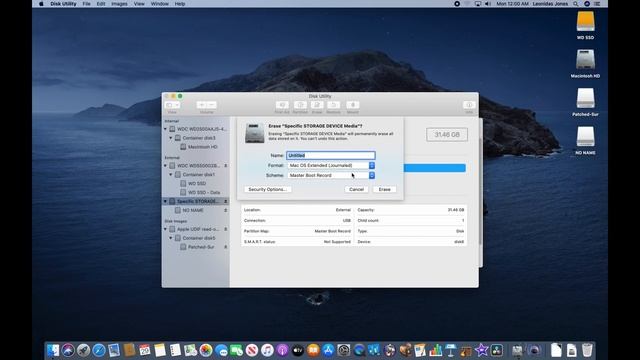This screenshot has height=360, width=640.
Task: Click the Name text field
Action: click(331, 156)
